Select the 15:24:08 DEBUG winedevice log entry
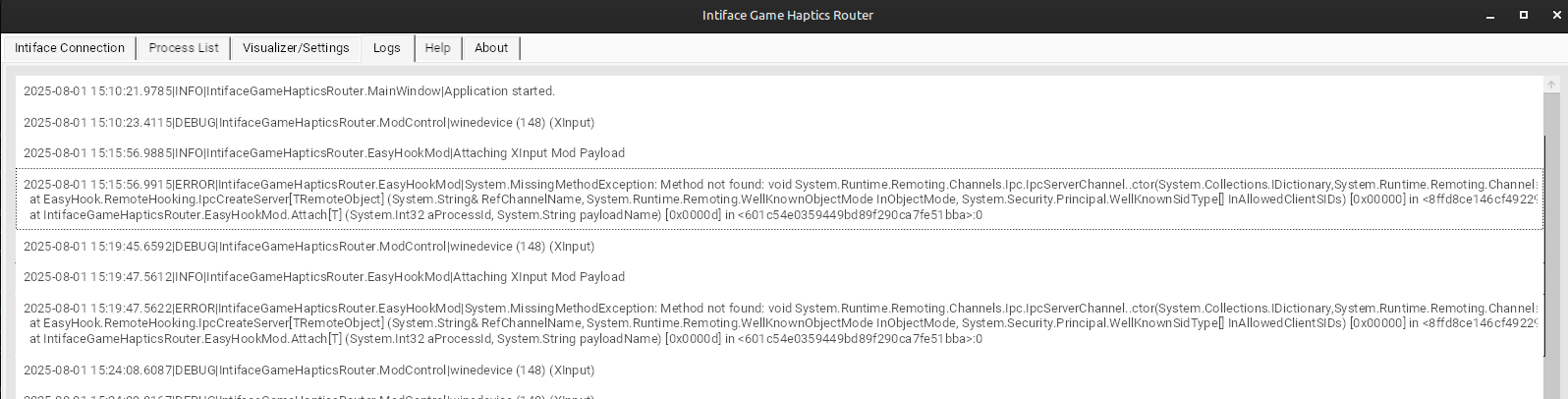 coord(308,370)
